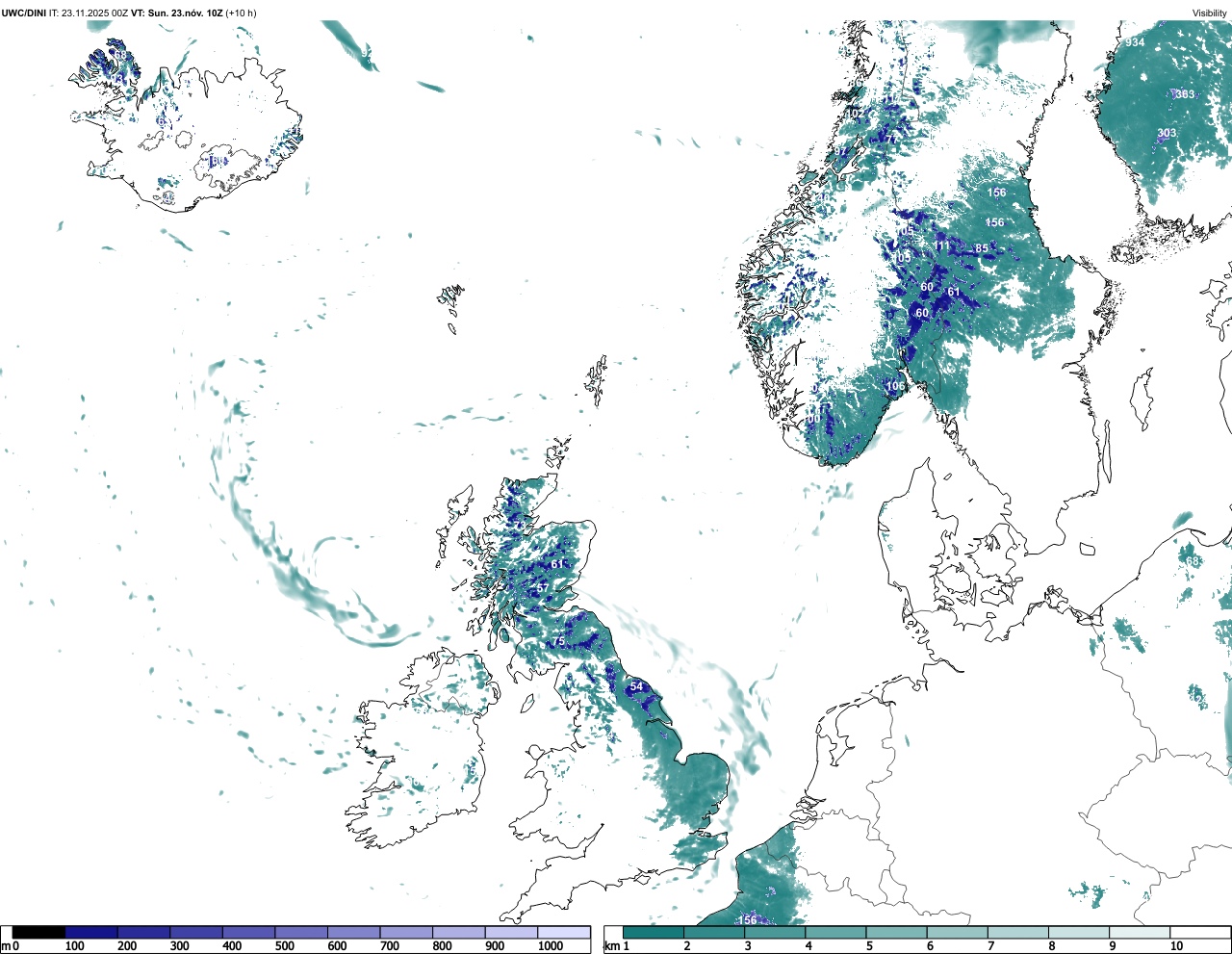
Task: Click the 'UWC/DINI' model label
Action: [x=24, y=13]
